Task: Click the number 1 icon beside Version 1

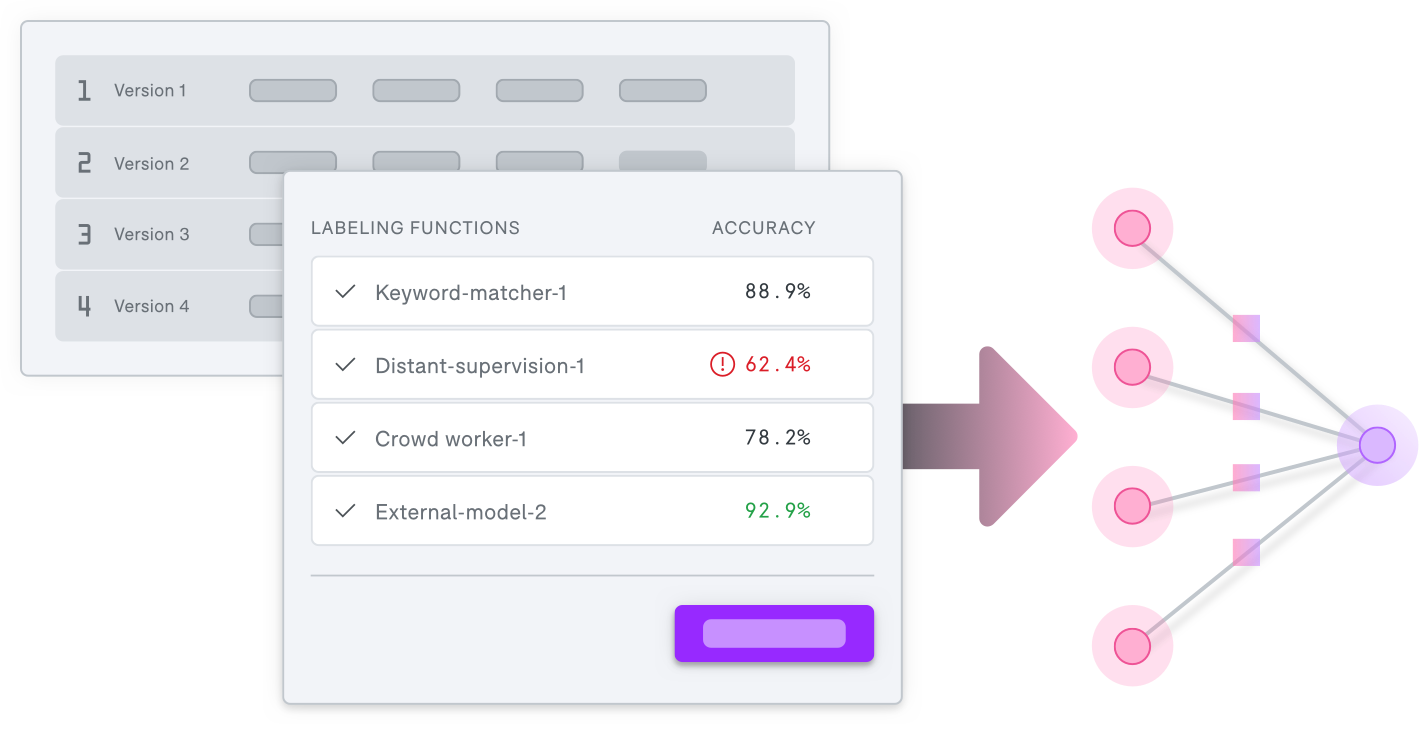Action: (x=84, y=90)
